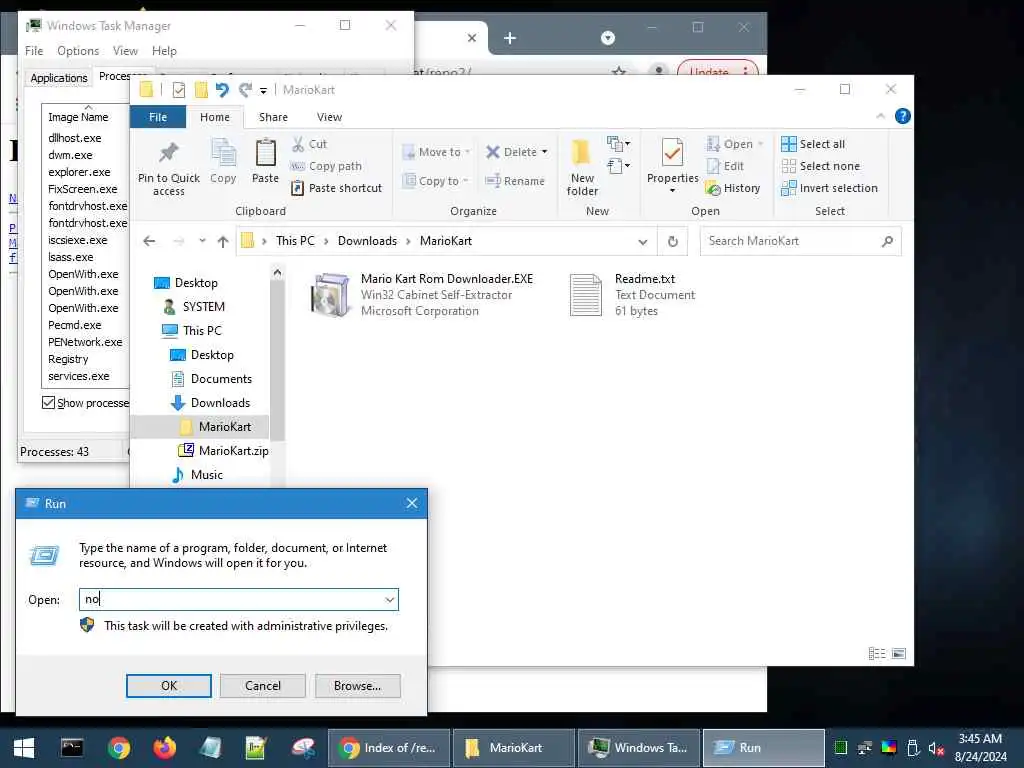Toggle Show processes from all users checkbox
The width and height of the screenshot is (1024, 768).
coord(48,402)
